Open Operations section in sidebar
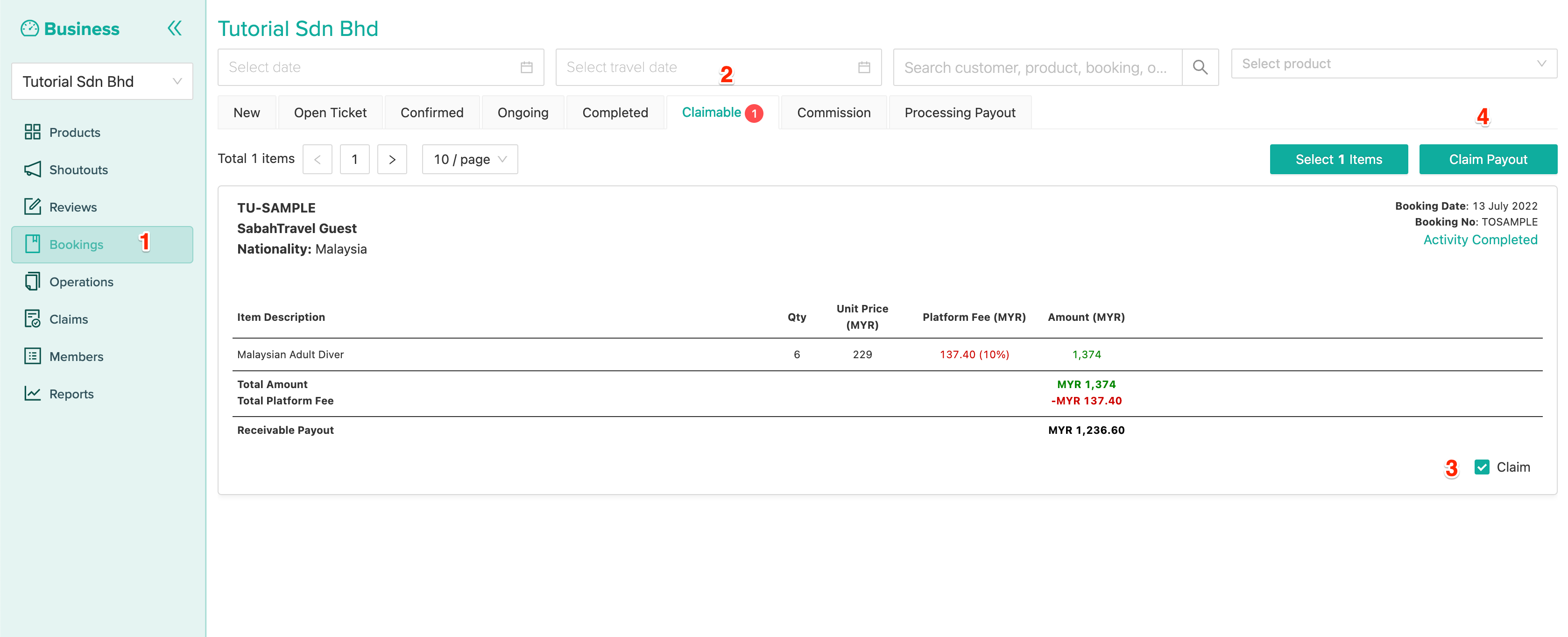Image resolution: width=1568 pixels, height=637 pixels. 81,282
